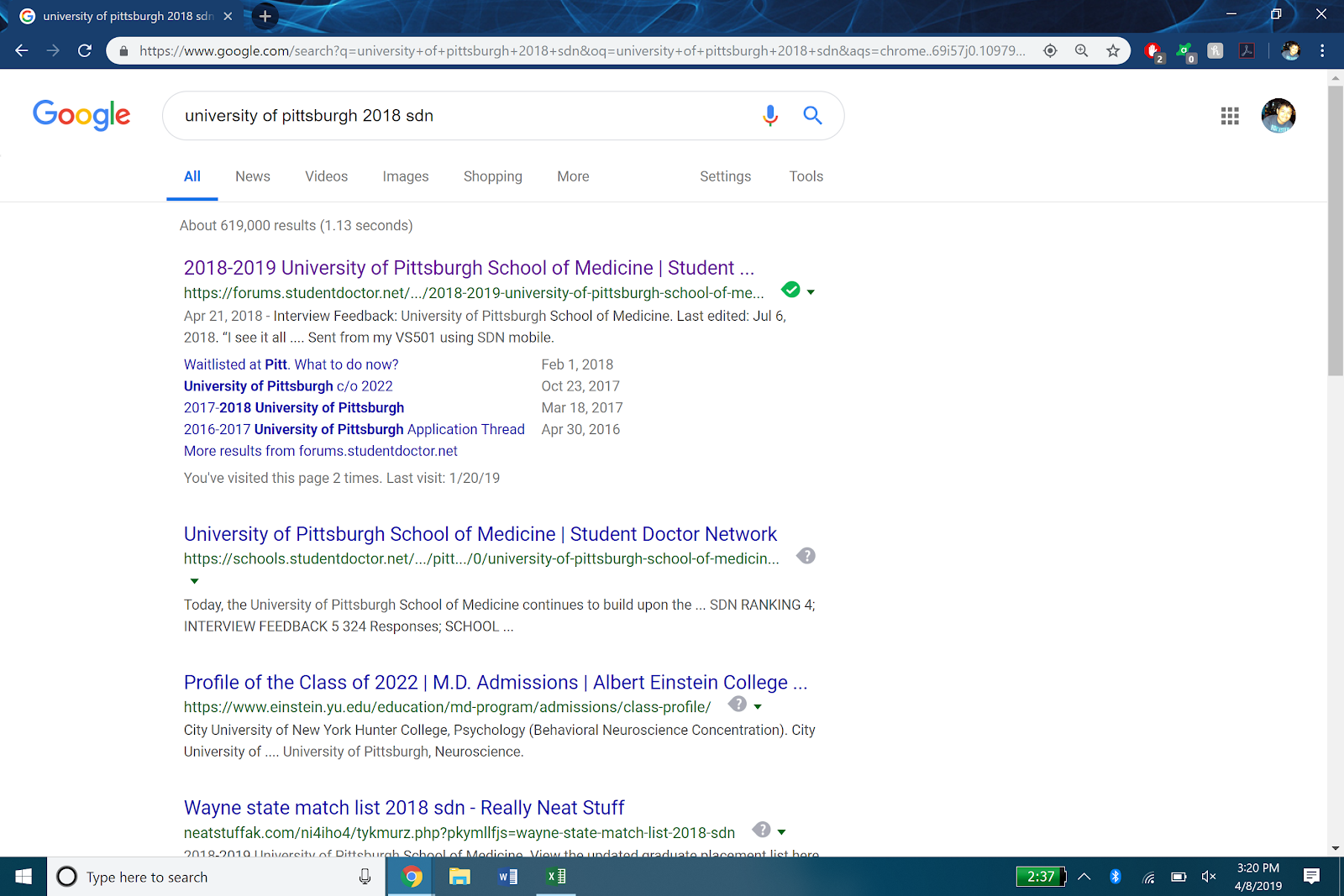The image size is (1344, 896).
Task: Open '2017-2018 University of Pittsburgh' sublink
Action: coord(294,408)
